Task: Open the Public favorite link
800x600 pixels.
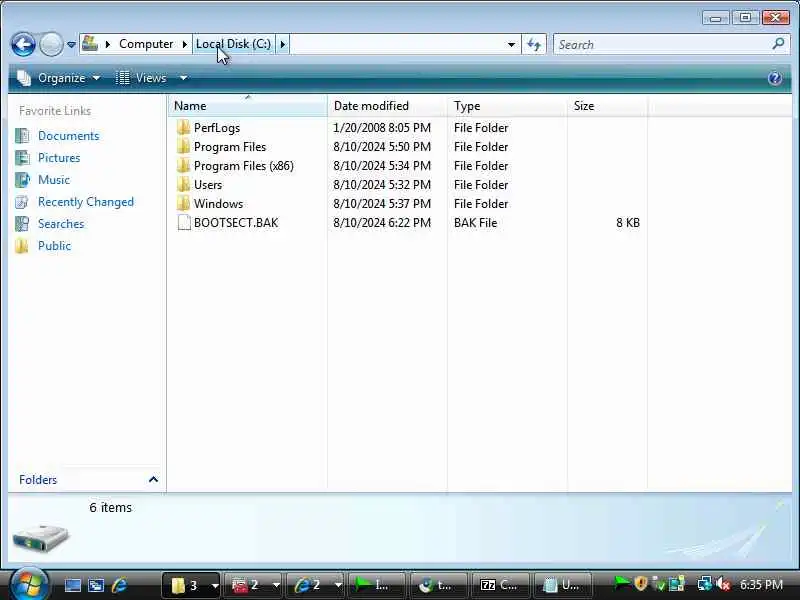Action: click(54, 245)
